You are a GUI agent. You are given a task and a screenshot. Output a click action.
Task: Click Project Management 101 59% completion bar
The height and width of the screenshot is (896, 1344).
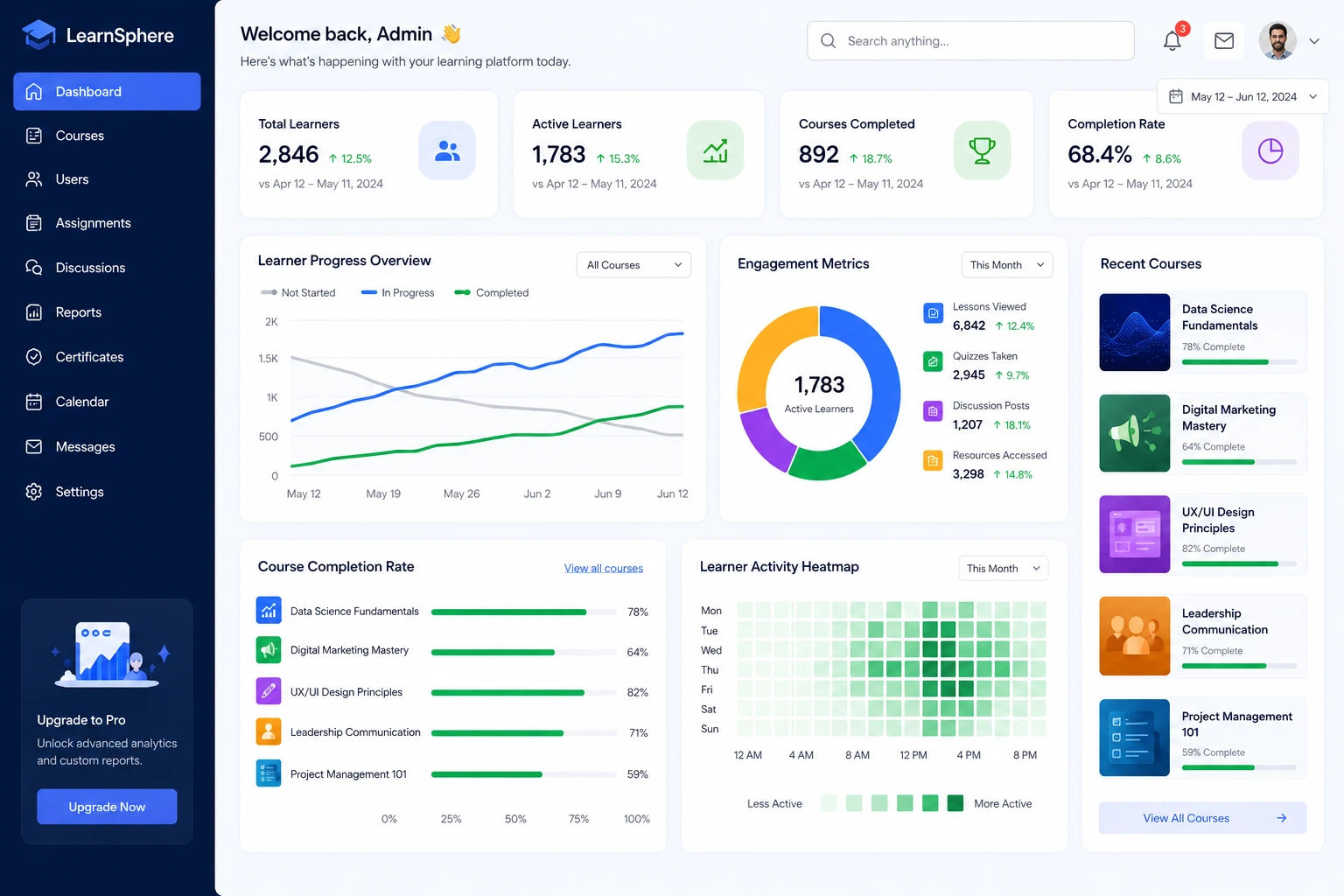pyautogui.click(x=523, y=774)
